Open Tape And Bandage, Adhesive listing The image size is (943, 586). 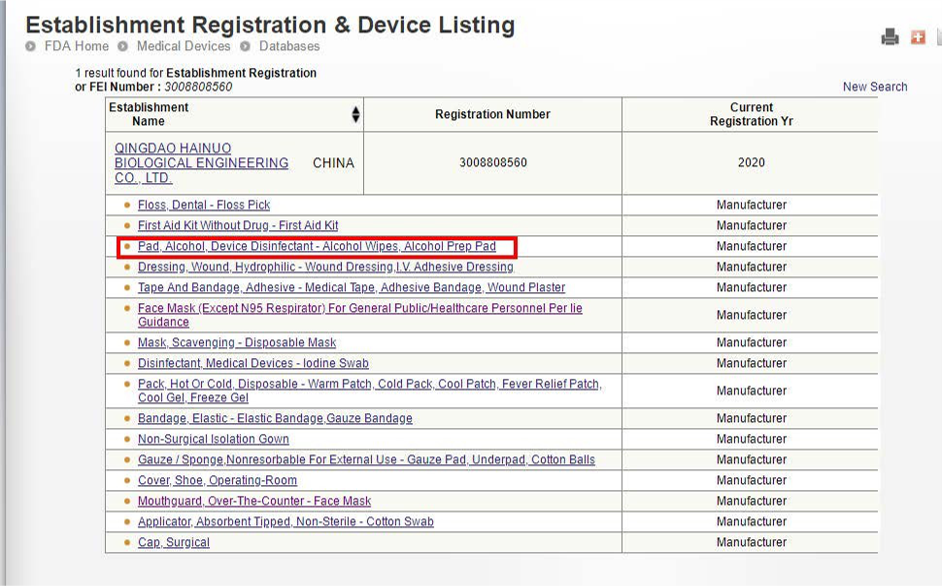click(351, 288)
